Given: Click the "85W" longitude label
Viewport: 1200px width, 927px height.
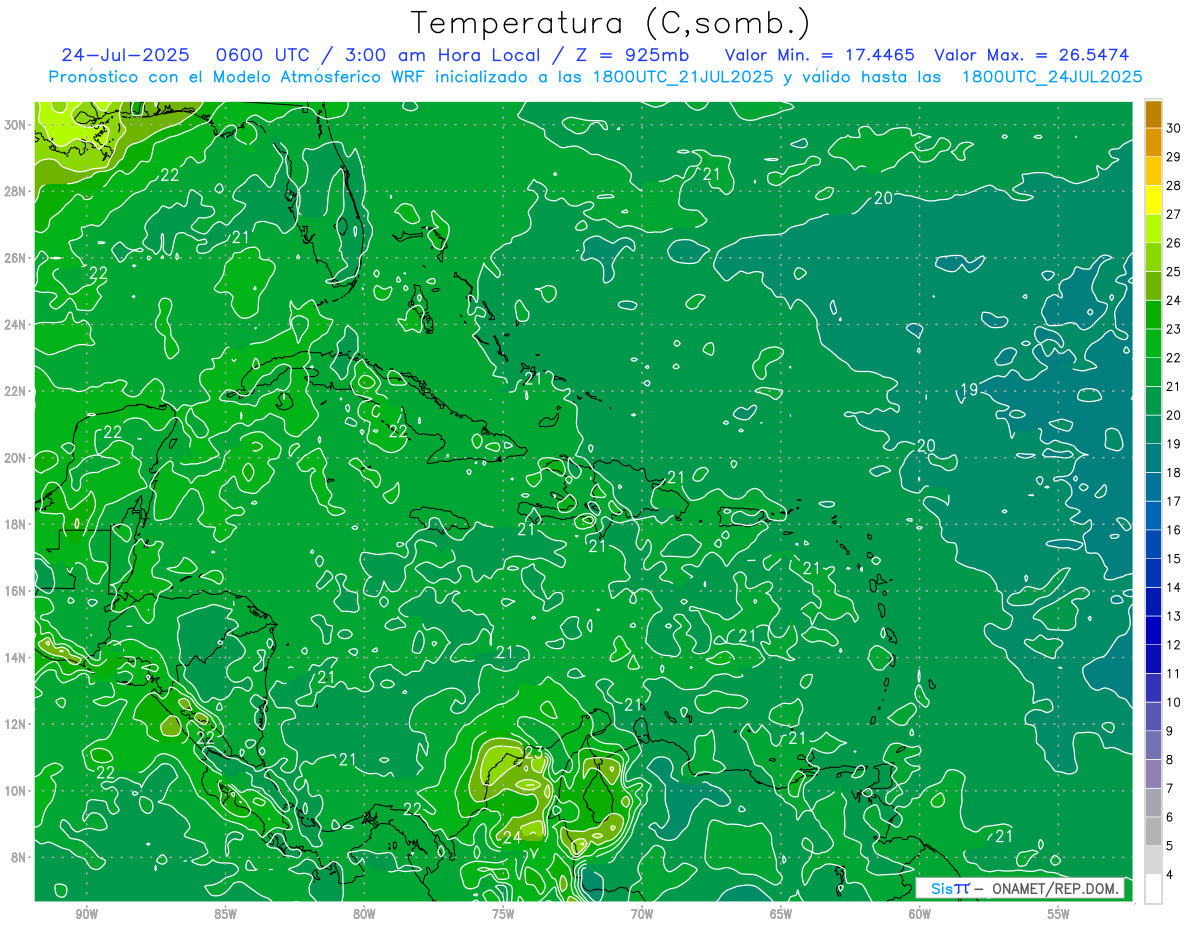Looking at the screenshot, I should [226, 915].
